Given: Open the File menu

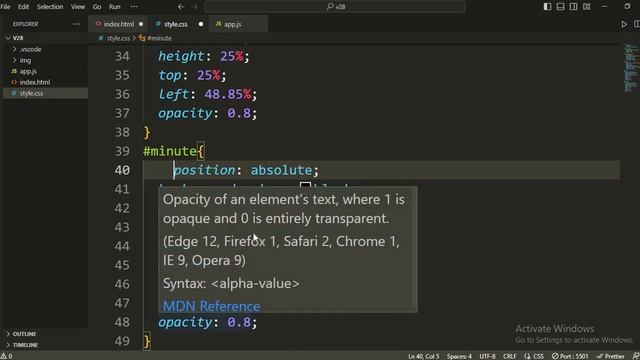Looking at the screenshot, I should tap(6, 7).
